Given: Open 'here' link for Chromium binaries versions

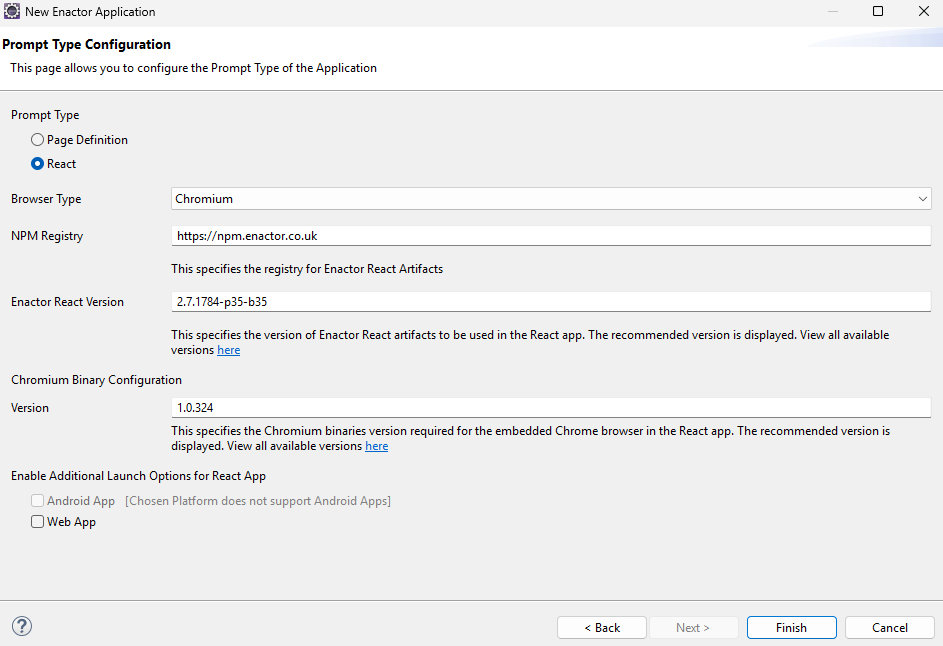Looking at the screenshot, I should pyautogui.click(x=377, y=446).
